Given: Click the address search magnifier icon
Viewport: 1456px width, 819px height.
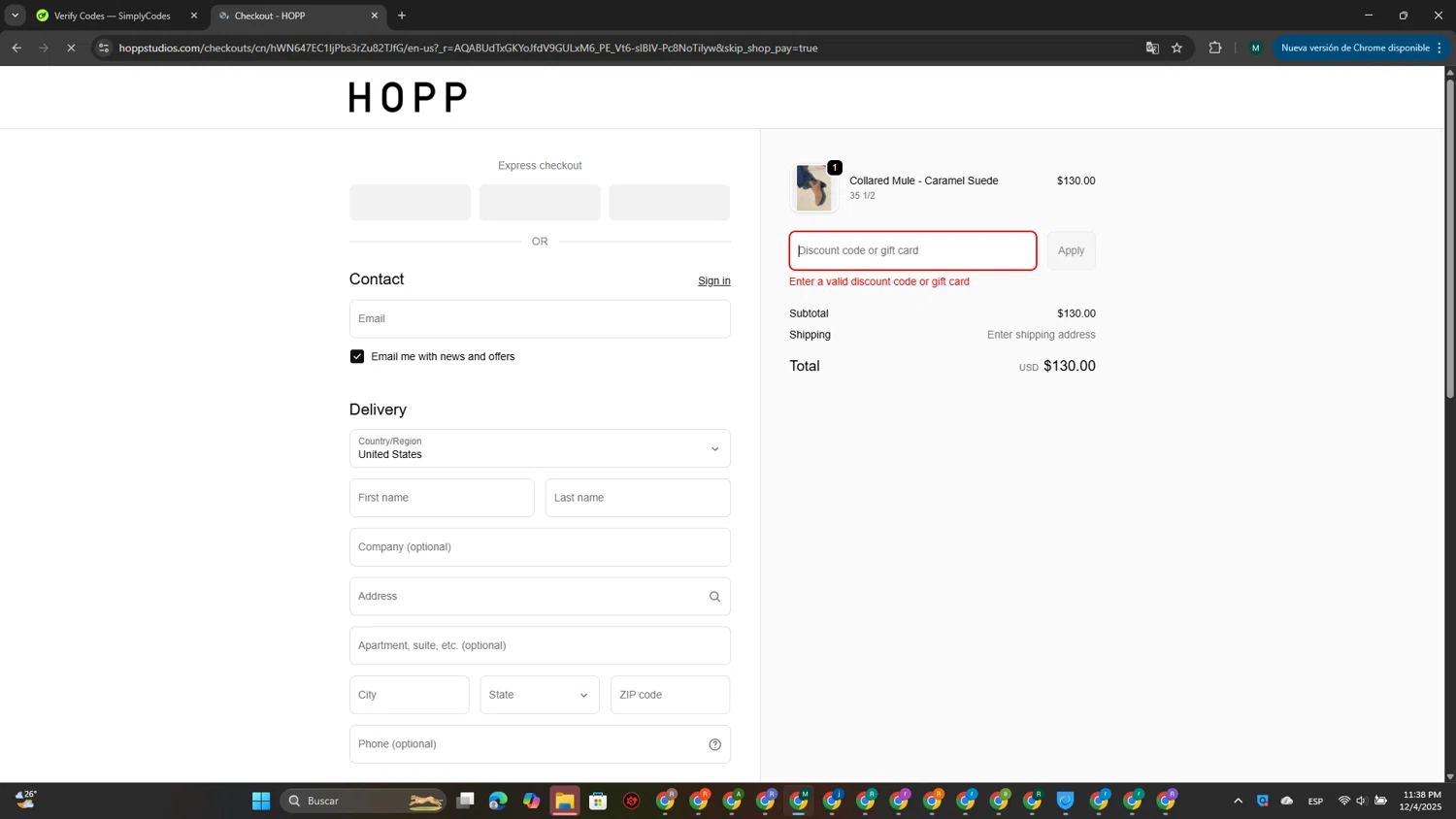Looking at the screenshot, I should pyautogui.click(x=714, y=597).
